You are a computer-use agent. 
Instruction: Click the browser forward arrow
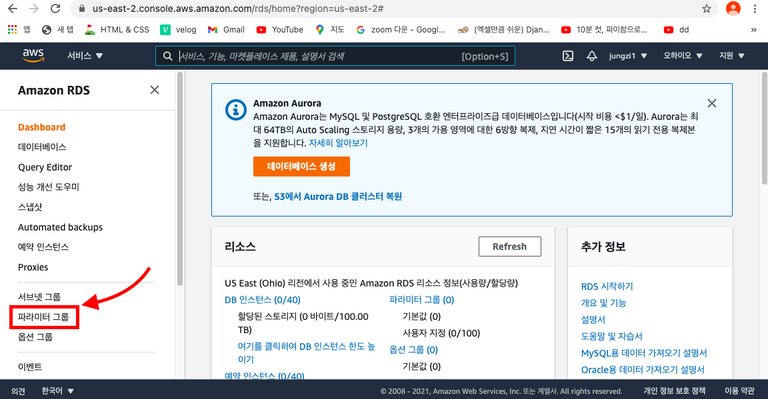(x=34, y=8)
